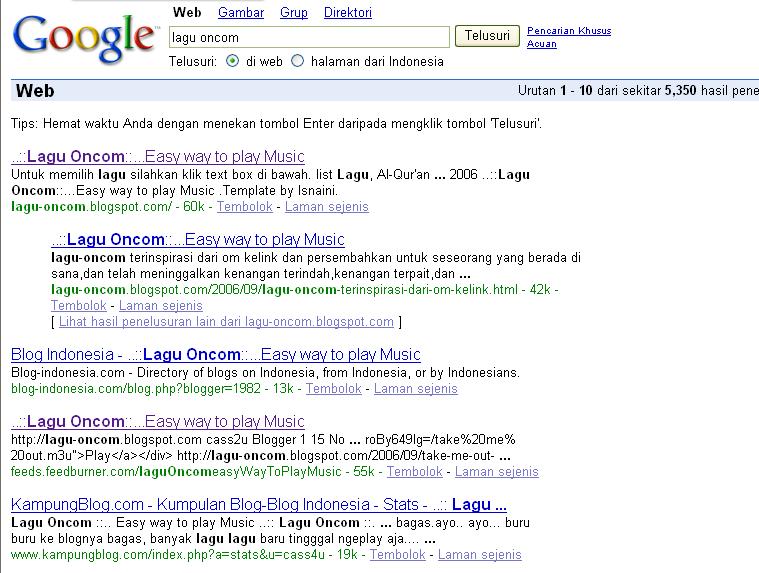Click the tip text about pressing Enter
759x573 pixels.
[276, 123]
